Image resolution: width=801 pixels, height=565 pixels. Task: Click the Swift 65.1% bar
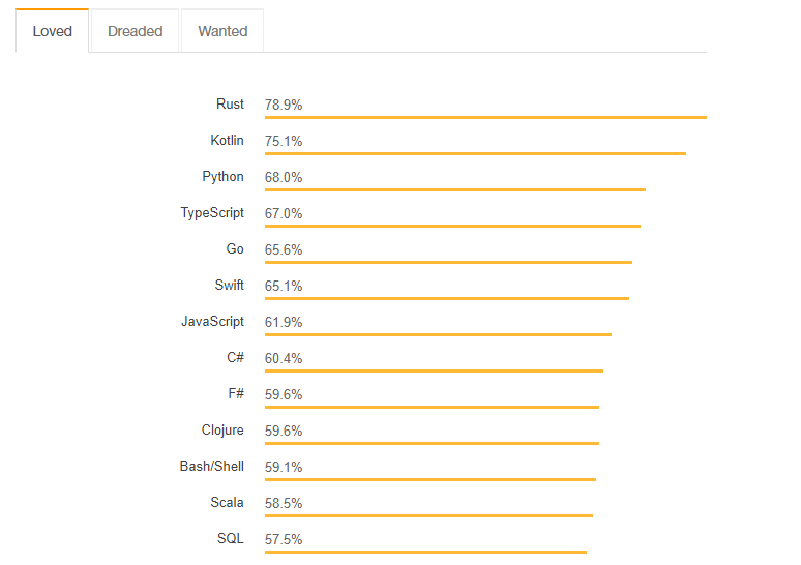tap(446, 298)
